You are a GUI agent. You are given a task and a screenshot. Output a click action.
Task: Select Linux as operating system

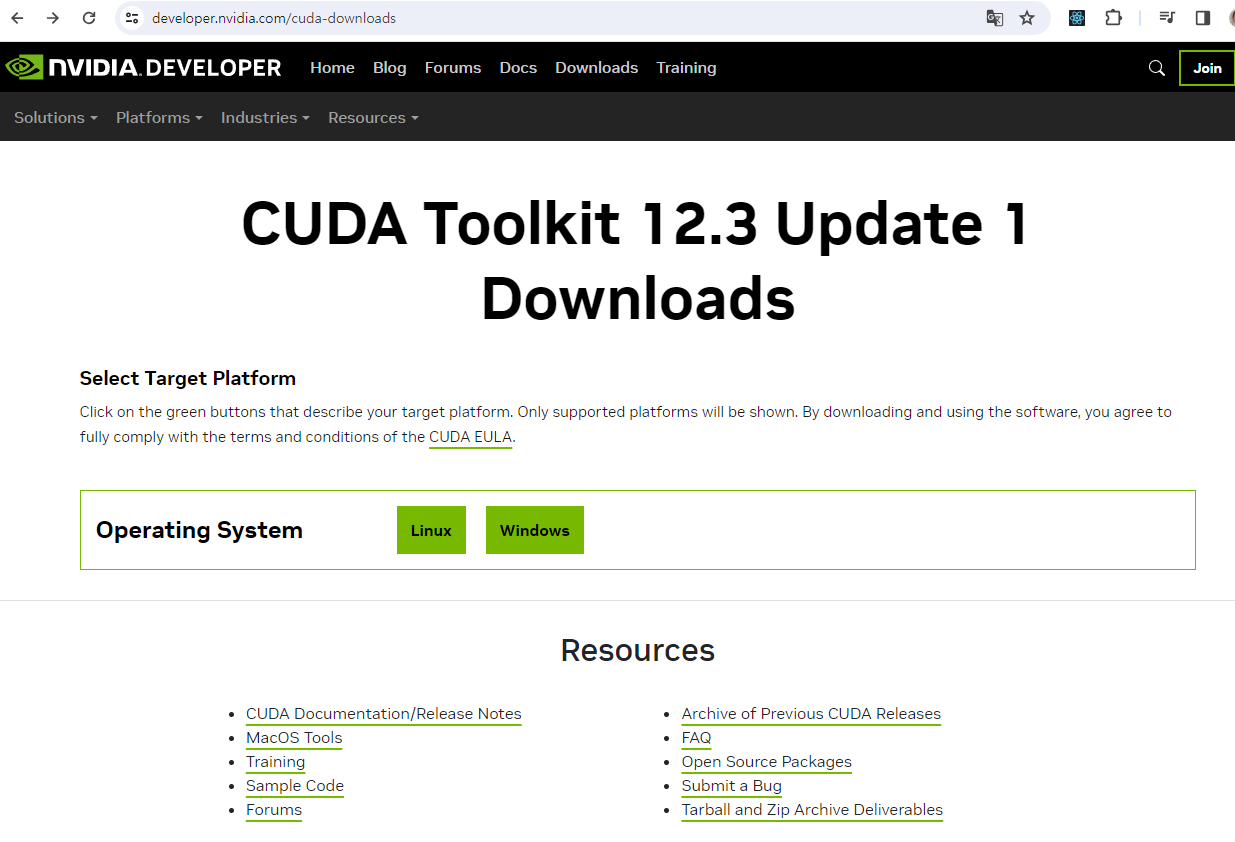coord(431,530)
